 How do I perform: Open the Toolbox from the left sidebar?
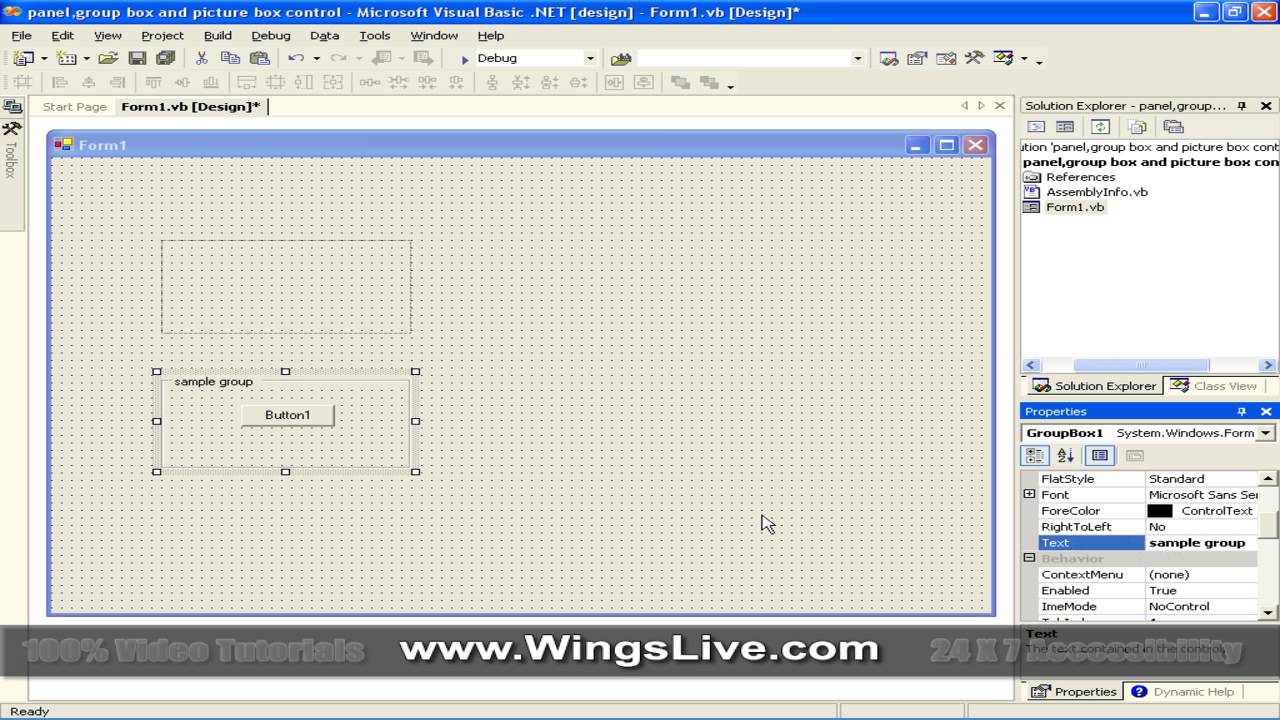pyautogui.click(x=13, y=155)
